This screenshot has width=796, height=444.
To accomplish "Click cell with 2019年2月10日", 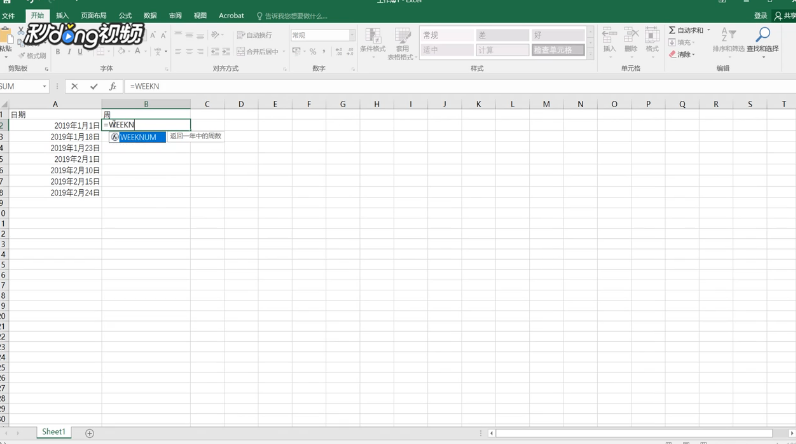I will pos(55,170).
